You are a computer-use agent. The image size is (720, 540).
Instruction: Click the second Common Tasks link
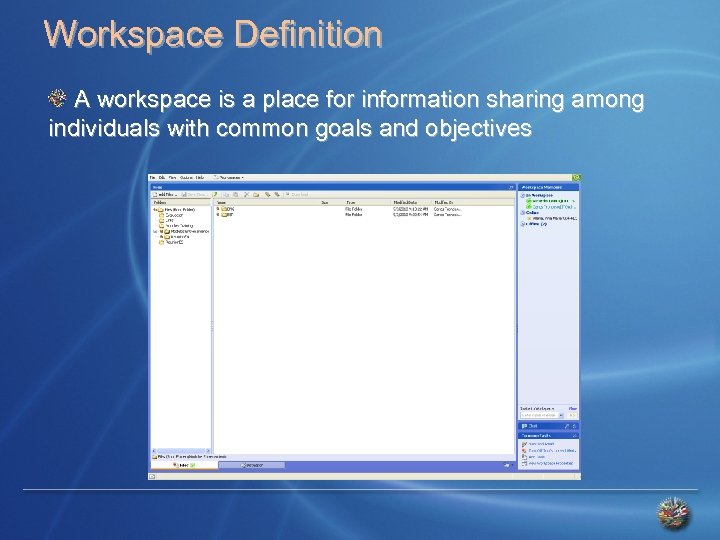click(x=552, y=451)
